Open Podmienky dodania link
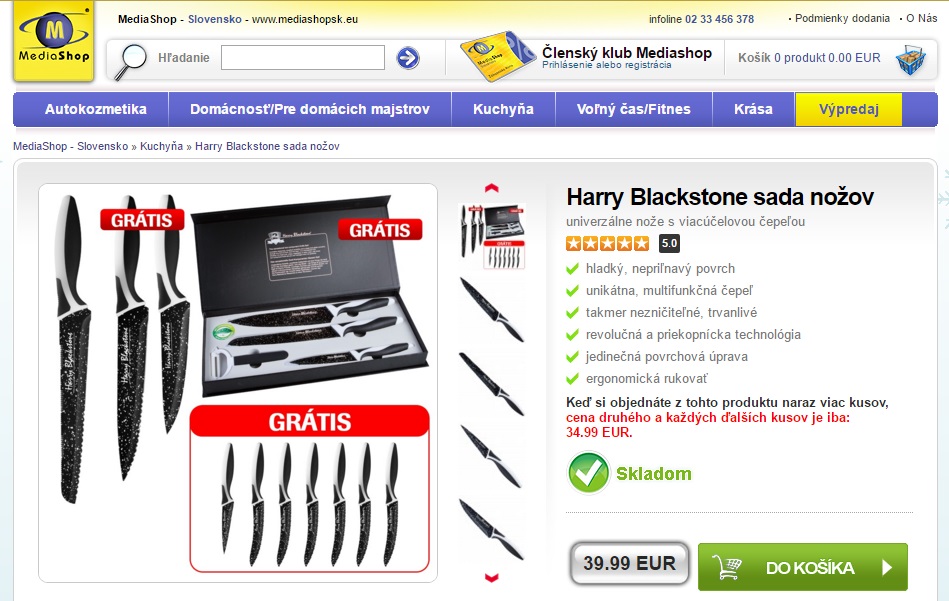The image size is (949, 601). click(x=842, y=18)
